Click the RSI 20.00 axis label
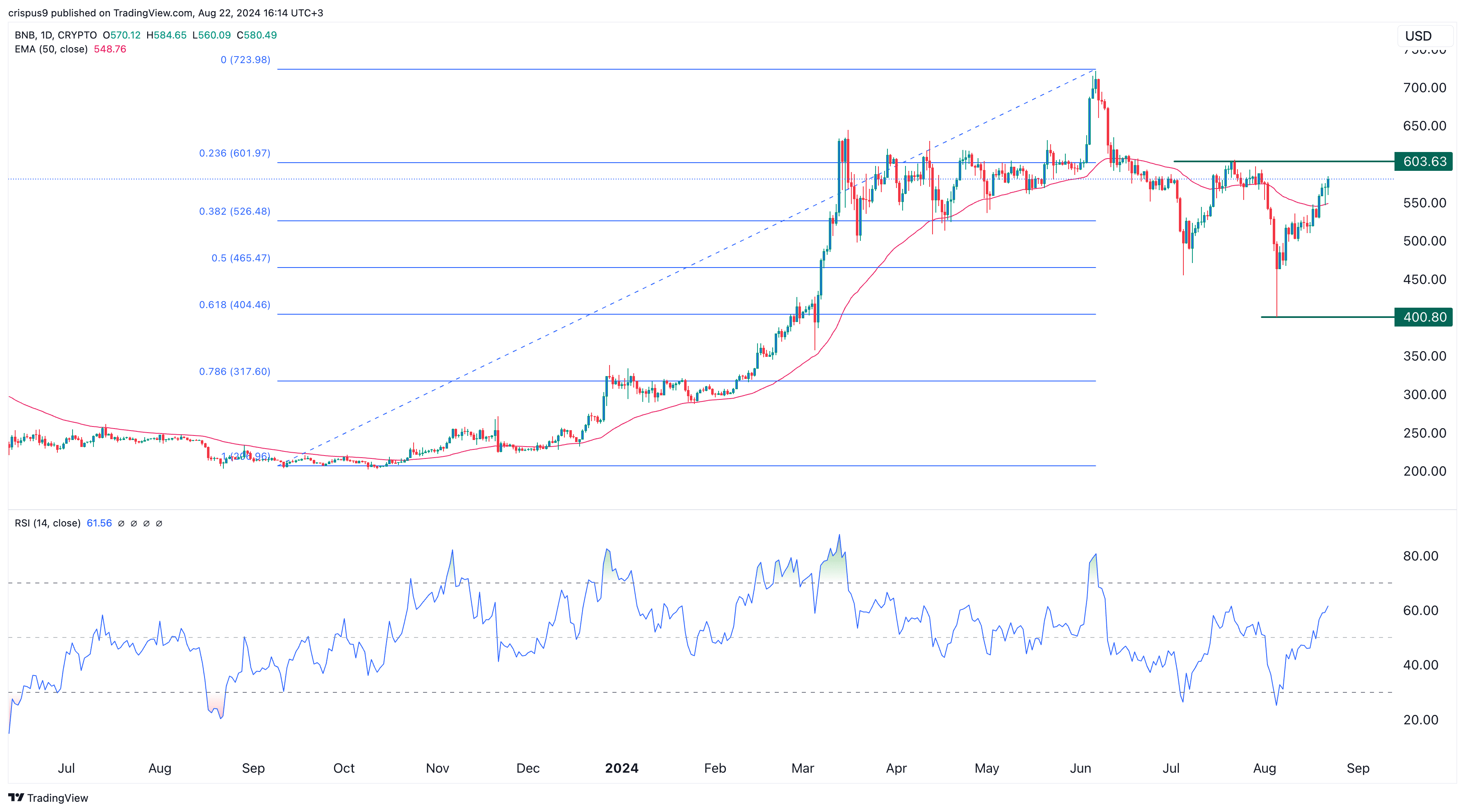 coord(1421,720)
